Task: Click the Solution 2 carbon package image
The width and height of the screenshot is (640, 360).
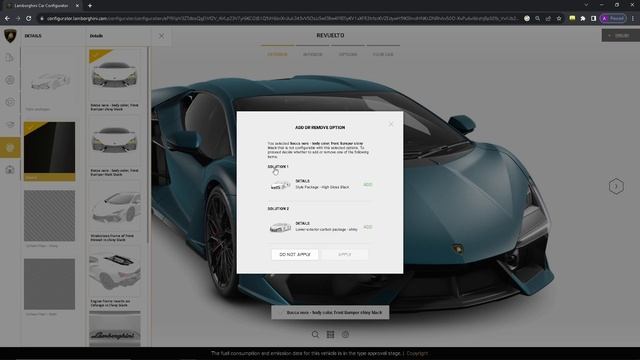Action: click(x=281, y=227)
